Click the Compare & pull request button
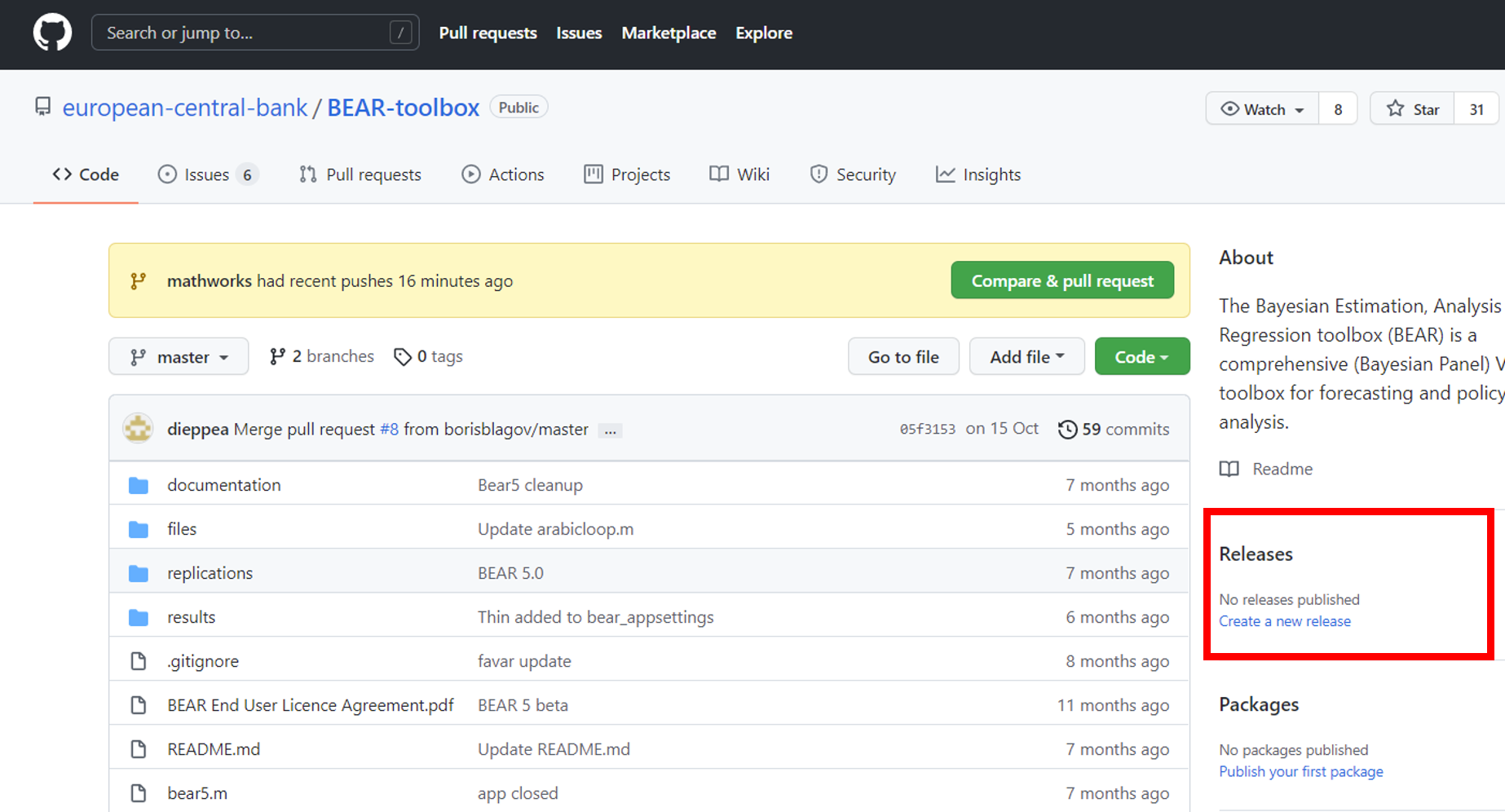1505x812 pixels. 1062,280
